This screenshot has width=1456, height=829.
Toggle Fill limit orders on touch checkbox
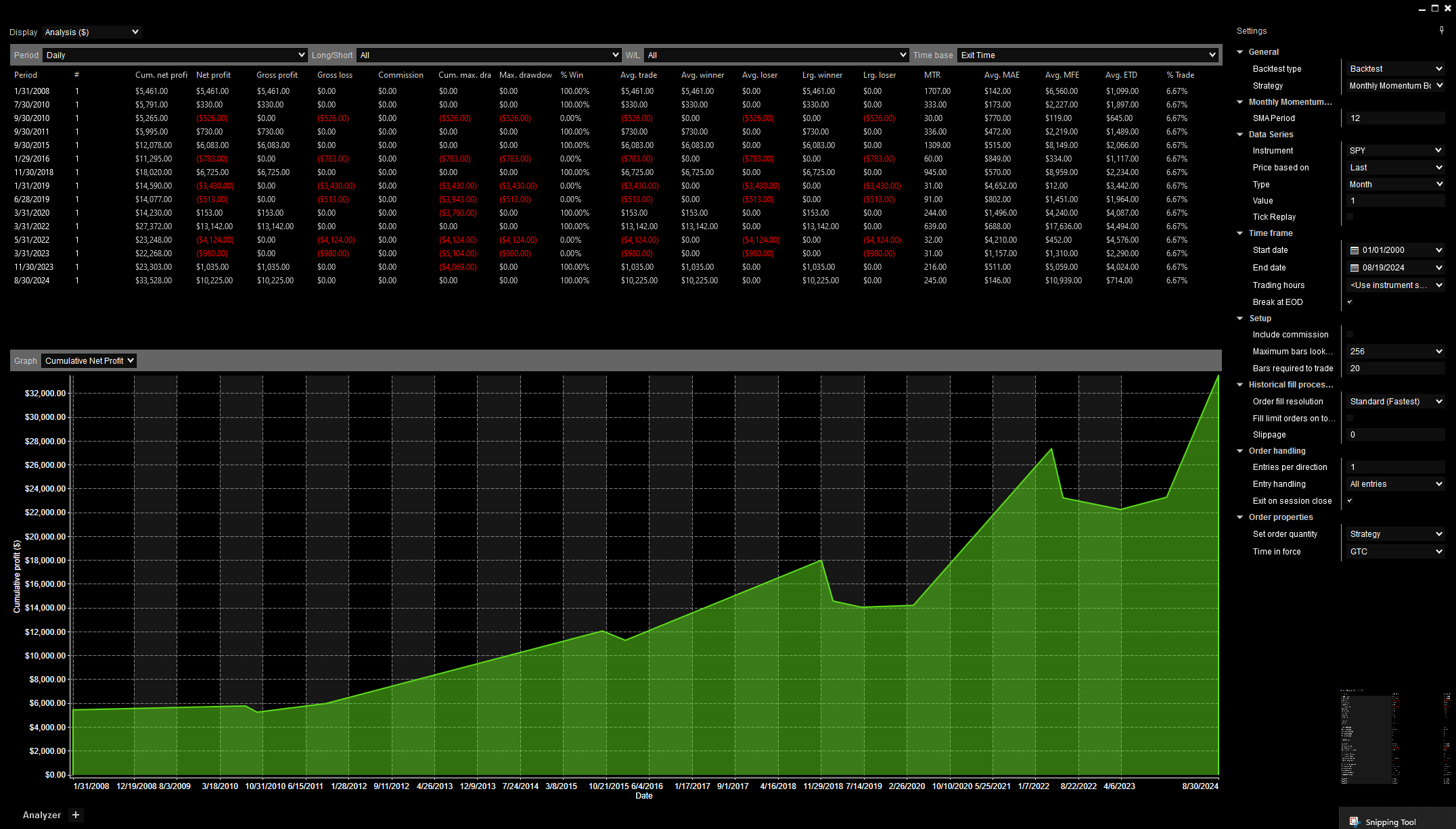[1350, 418]
